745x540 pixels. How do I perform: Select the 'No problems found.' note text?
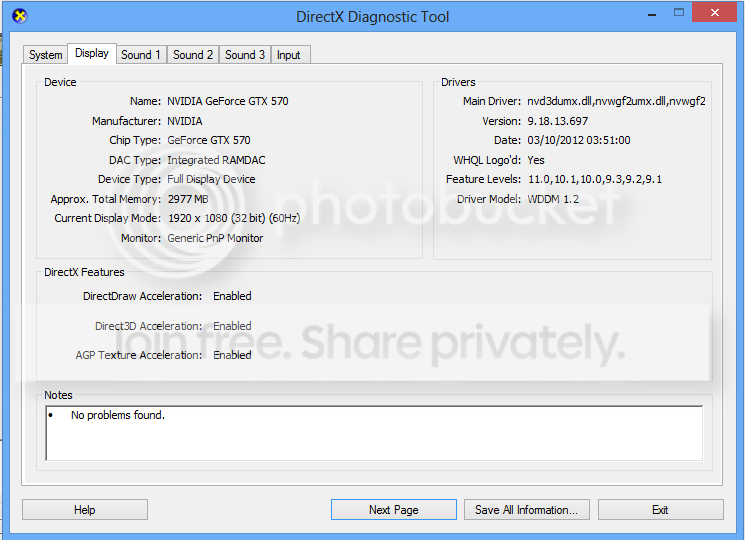(118, 415)
